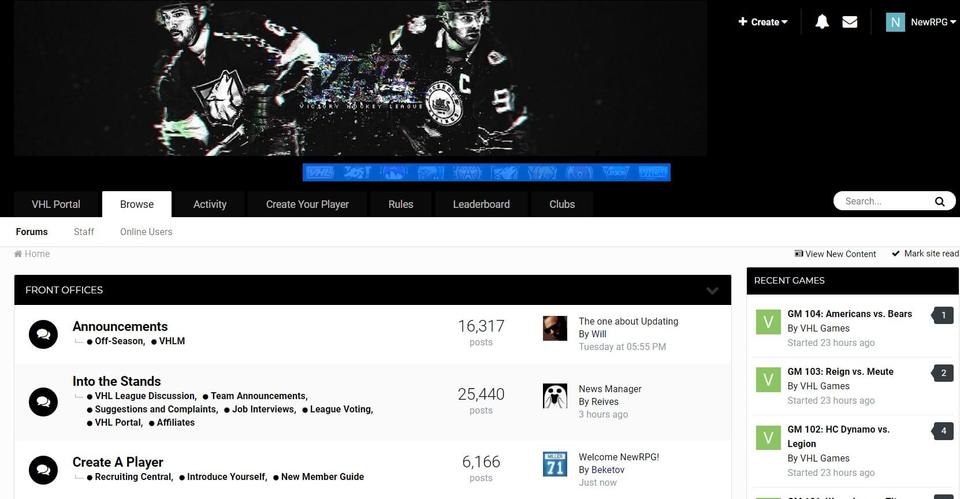Image resolution: width=960 pixels, height=499 pixels.
Task: Open Team Announcements subforum
Action: point(259,396)
